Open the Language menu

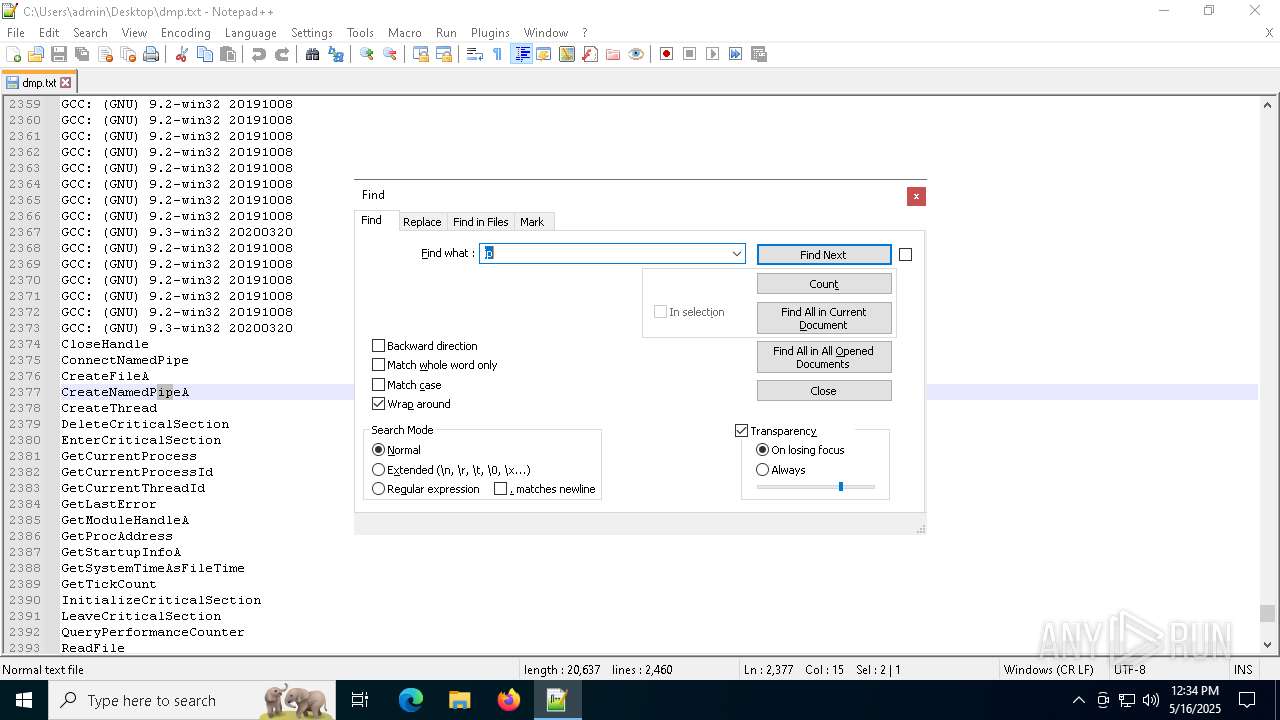(250, 33)
